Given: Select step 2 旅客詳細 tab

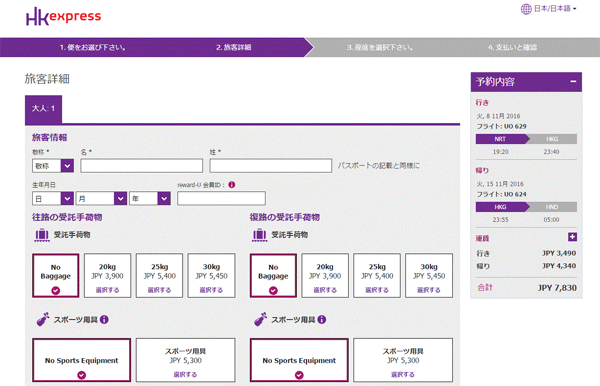Looking at the screenshot, I should 233,47.
